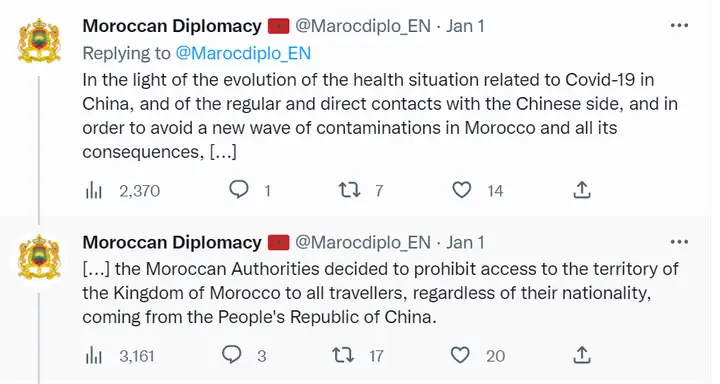Open the views analytics icon on the second tweet
This screenshot has width=720, height=384.
coord(94,356)
